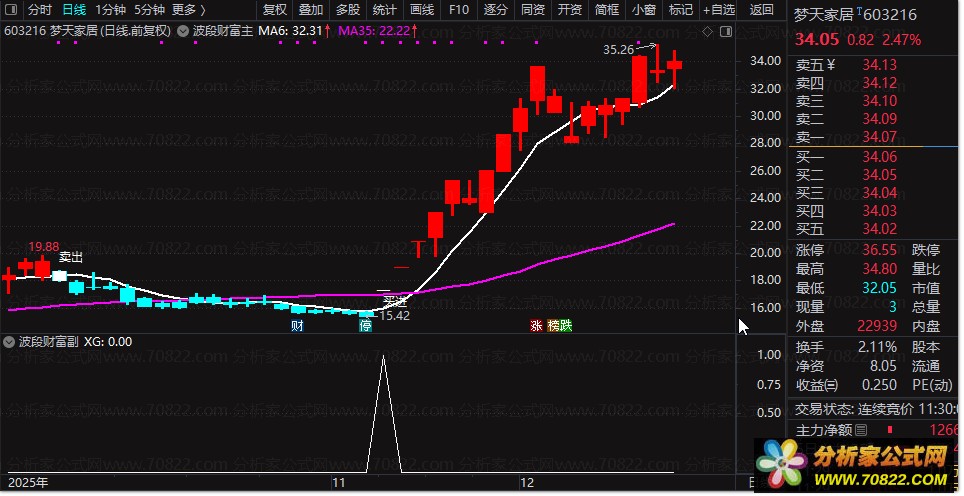964x496 pixels.
Task: Open the 小窗 mini window
Action: coord(643,10)
